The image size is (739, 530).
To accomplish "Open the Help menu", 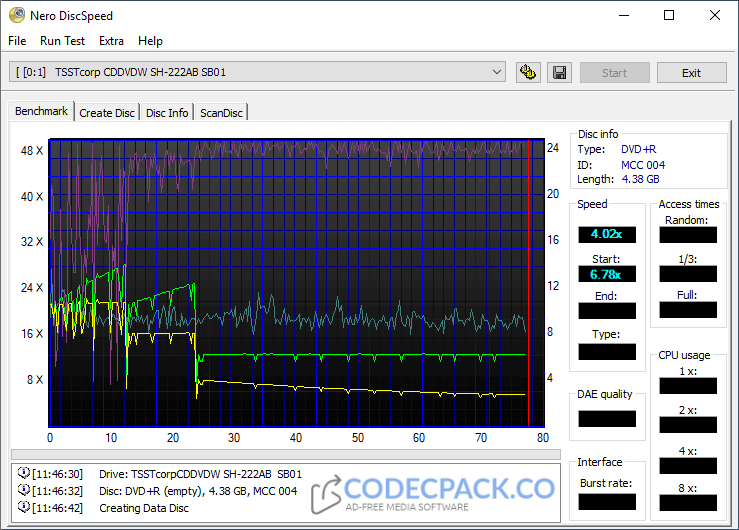I will pyautogui.click(x=150, y=41).
